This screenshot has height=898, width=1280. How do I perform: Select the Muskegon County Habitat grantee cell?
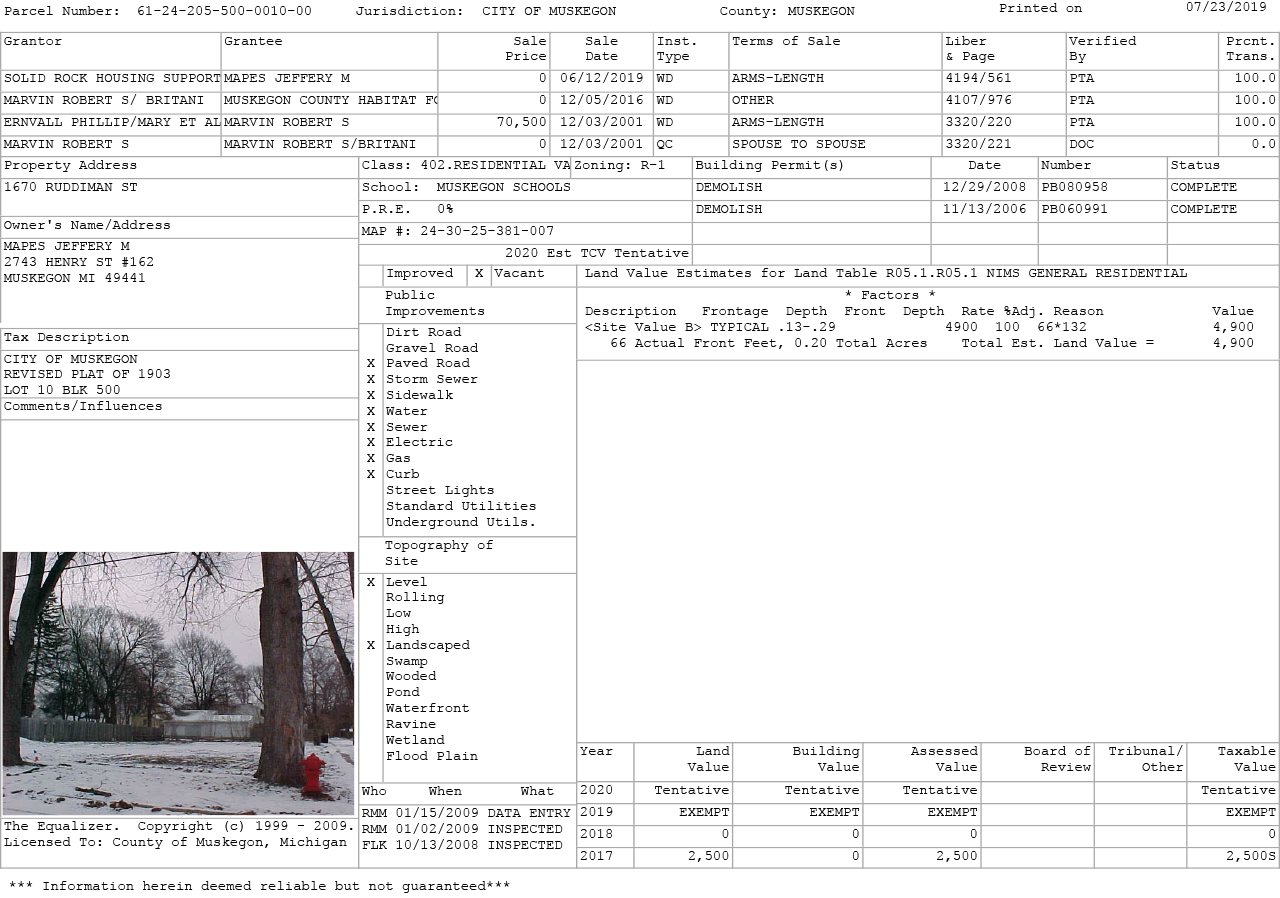(x=329, y=101)
